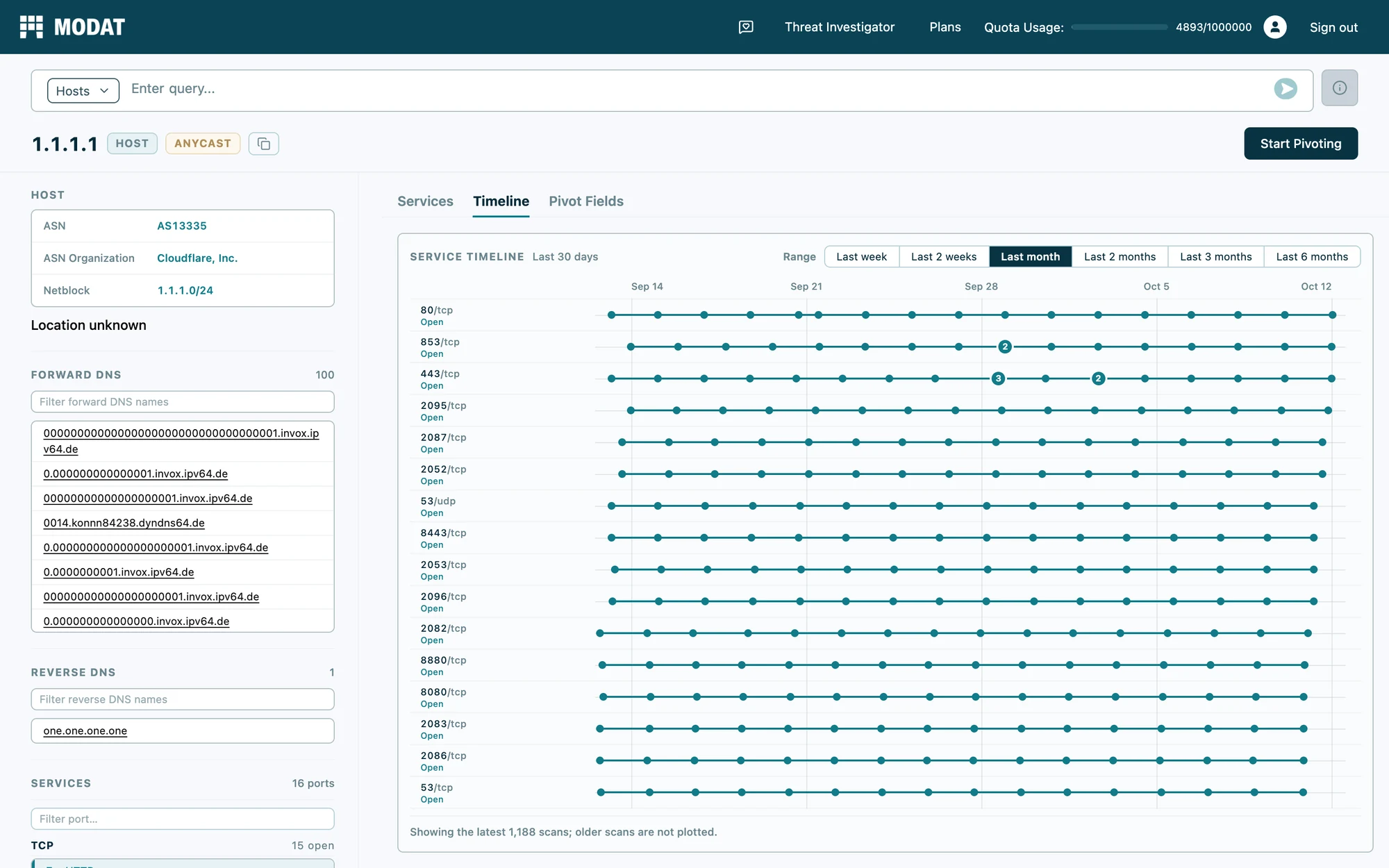Image resolution: width=1389 pixels, height=868 pixels.
Task: Click the 2-scan cluster marker on 853/tcp
Action: (x=1005, y=347)
